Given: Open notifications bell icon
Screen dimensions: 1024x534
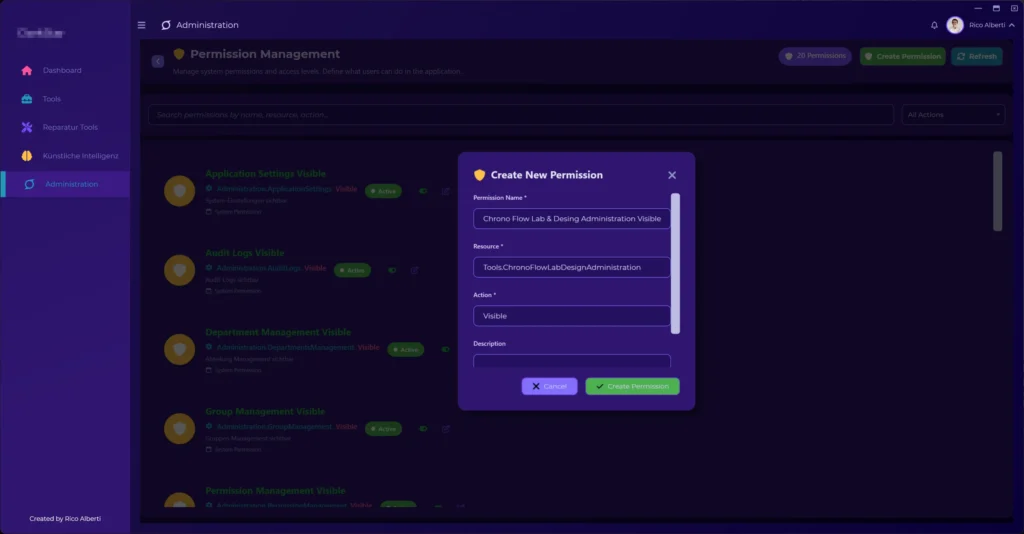Looking at the screenshot, I should pos(934,25).
